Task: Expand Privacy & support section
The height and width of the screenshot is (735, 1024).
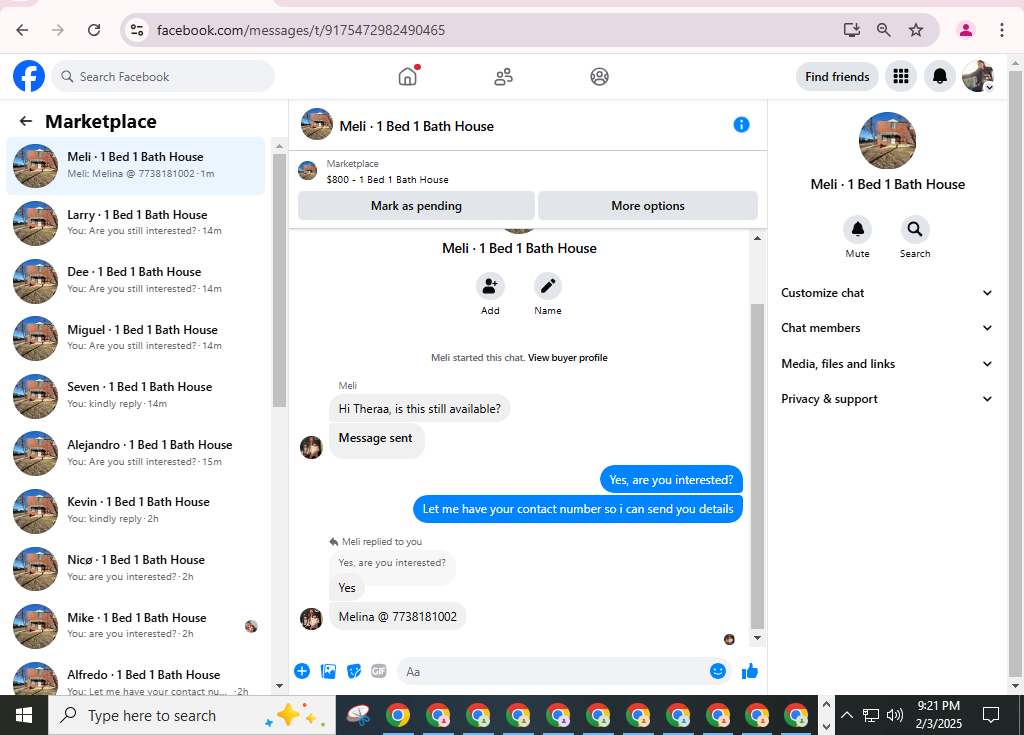Action: 887,399
